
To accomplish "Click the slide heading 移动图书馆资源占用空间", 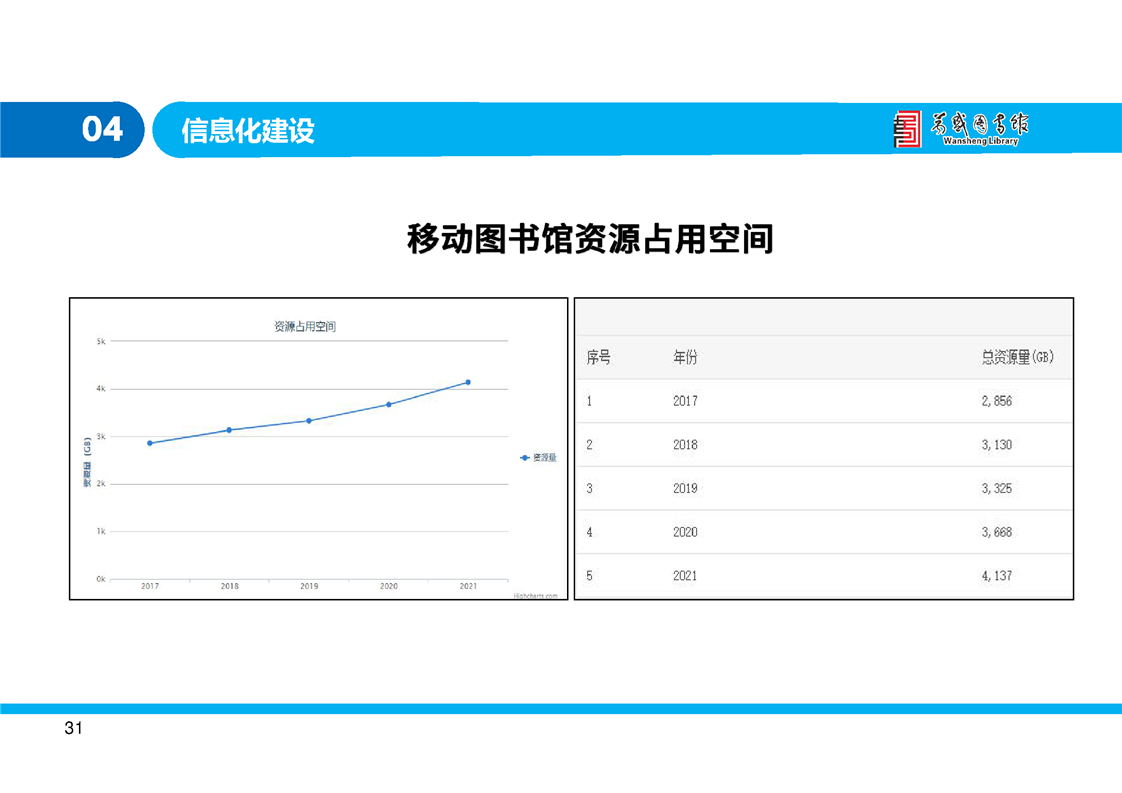I will [x=590, y=238].
